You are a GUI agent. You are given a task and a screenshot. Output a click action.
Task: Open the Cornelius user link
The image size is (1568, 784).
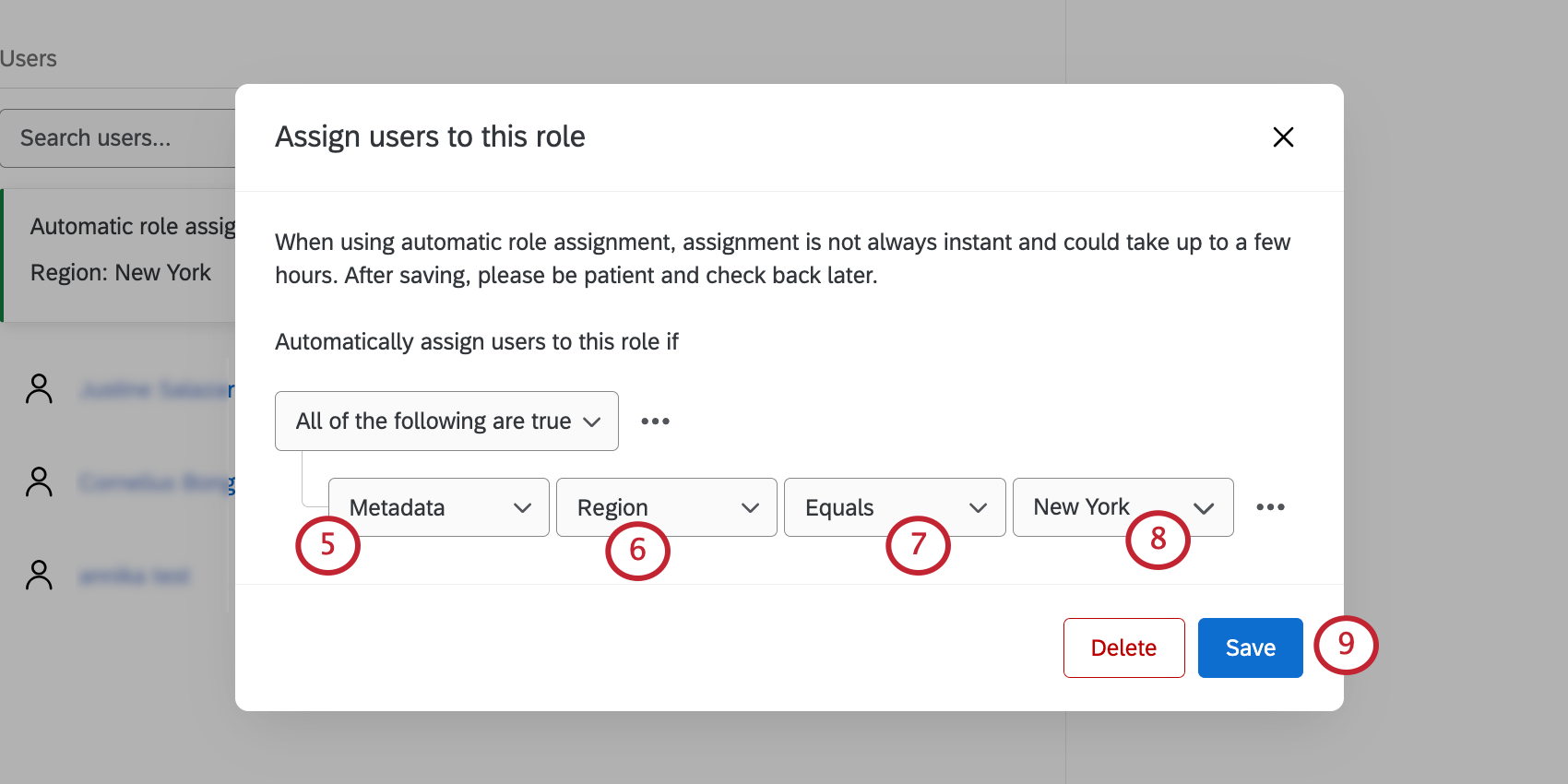(x=157, y=483)
